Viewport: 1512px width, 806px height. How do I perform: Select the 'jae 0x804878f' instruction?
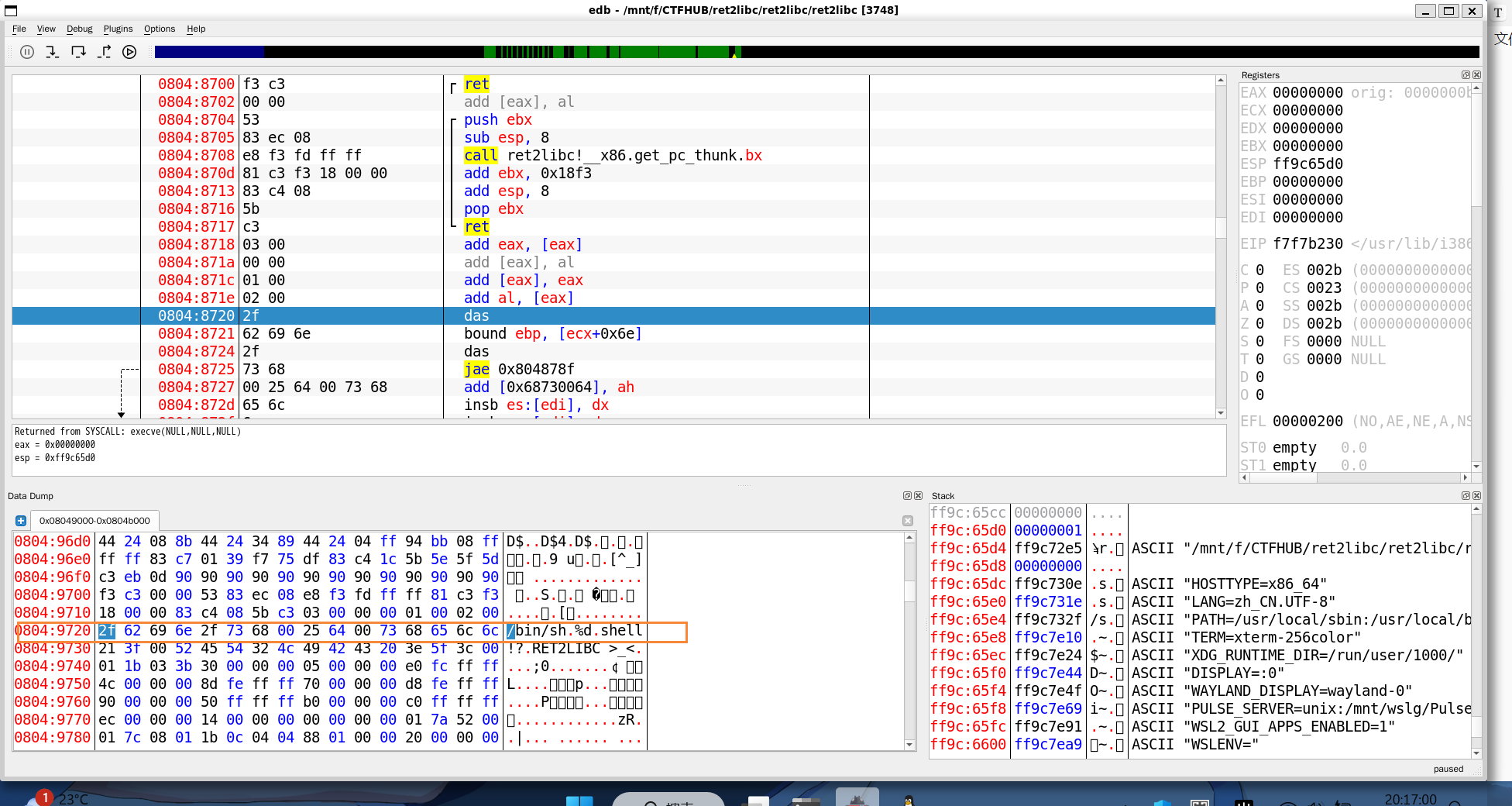(613, 369)
